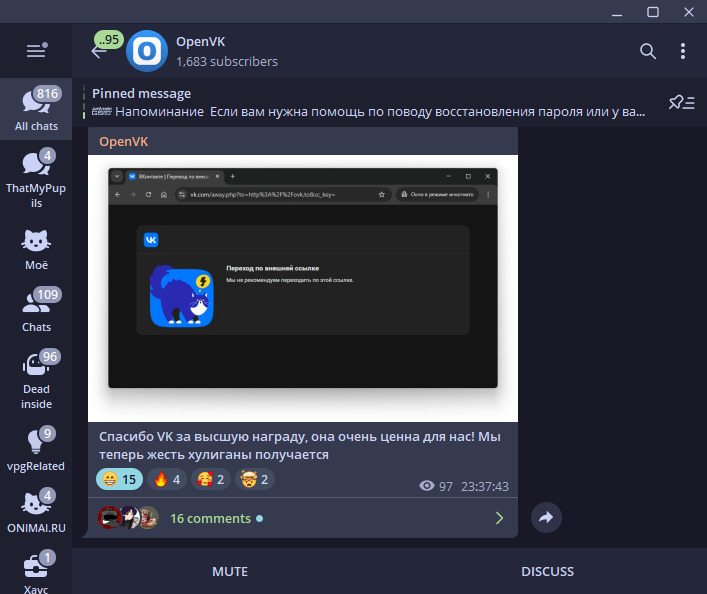This screenshot has height=594, width=707.
Task: Open the VK screenshot image in post
Action: 303,278
